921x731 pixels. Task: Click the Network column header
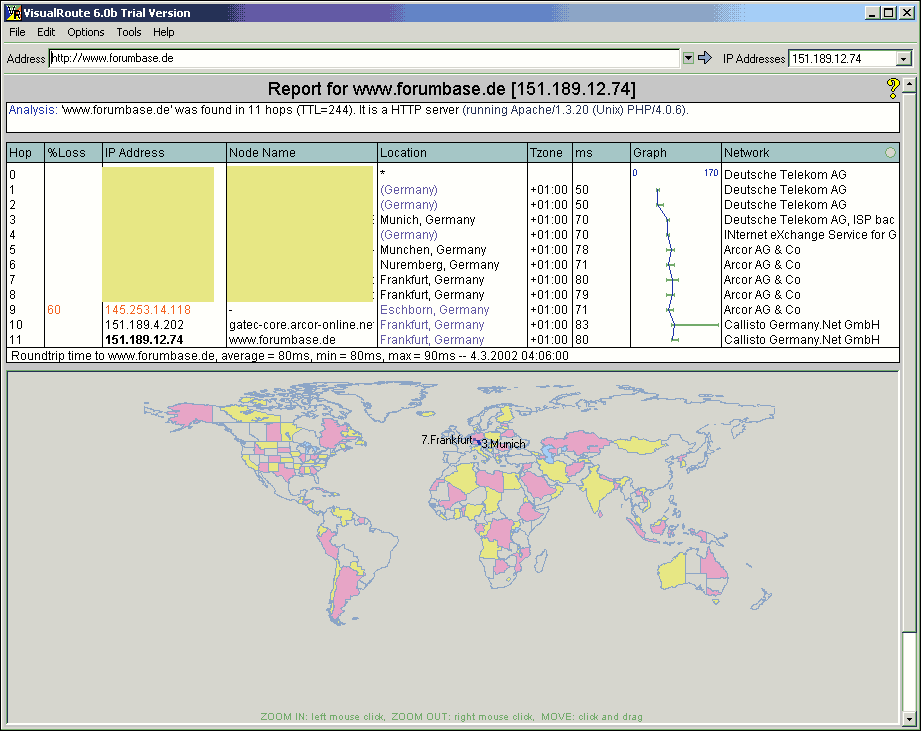pos(810,153)
